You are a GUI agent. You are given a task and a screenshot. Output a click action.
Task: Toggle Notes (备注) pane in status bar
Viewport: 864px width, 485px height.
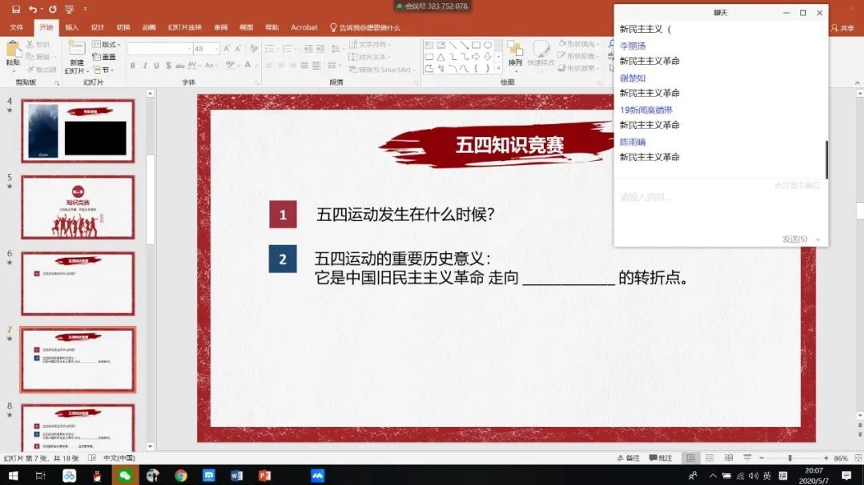[x=628, y=458]
